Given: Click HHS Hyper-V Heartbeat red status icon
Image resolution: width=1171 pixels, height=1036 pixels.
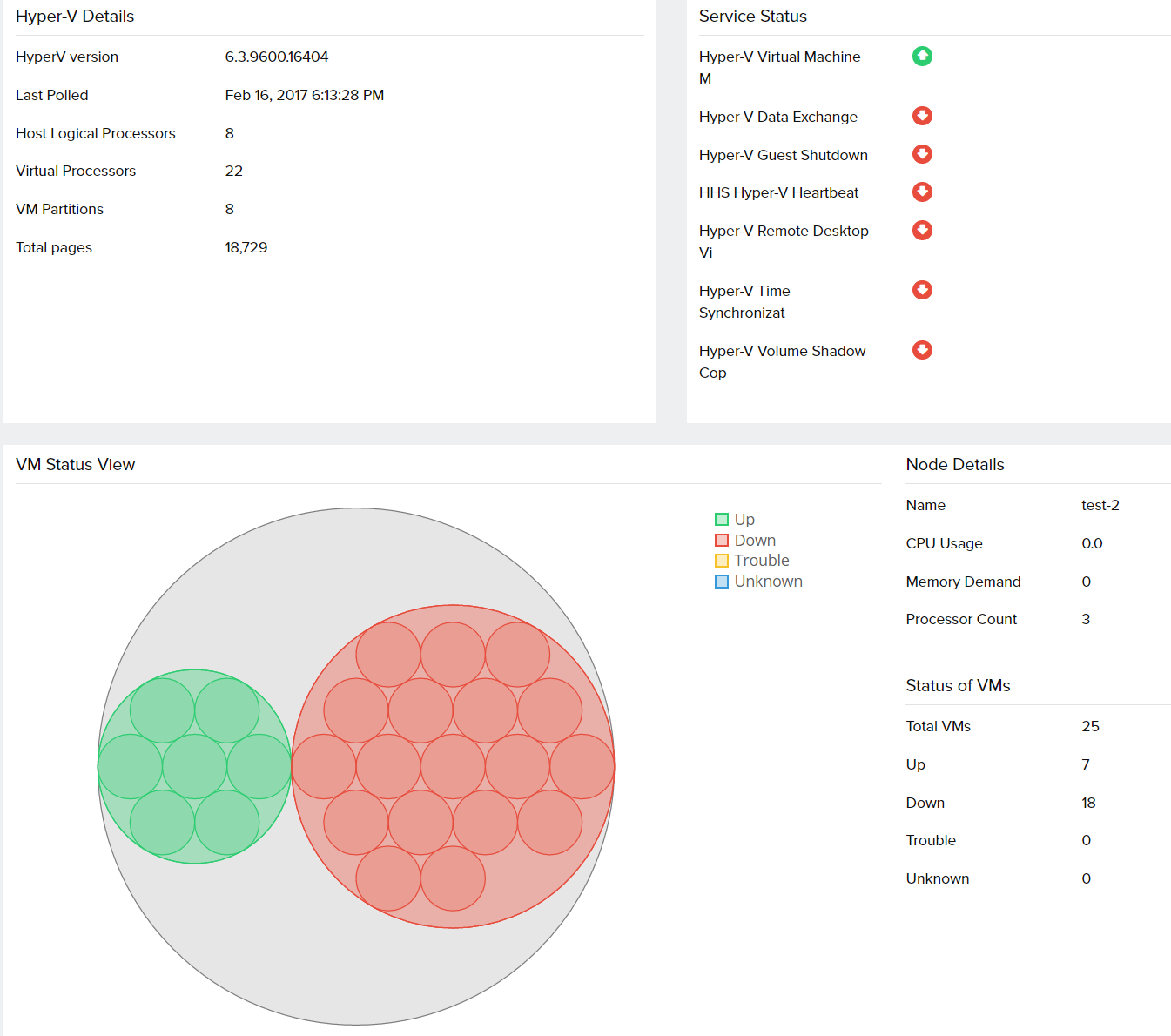Looking at the screenshot, I should pos(922,192).
